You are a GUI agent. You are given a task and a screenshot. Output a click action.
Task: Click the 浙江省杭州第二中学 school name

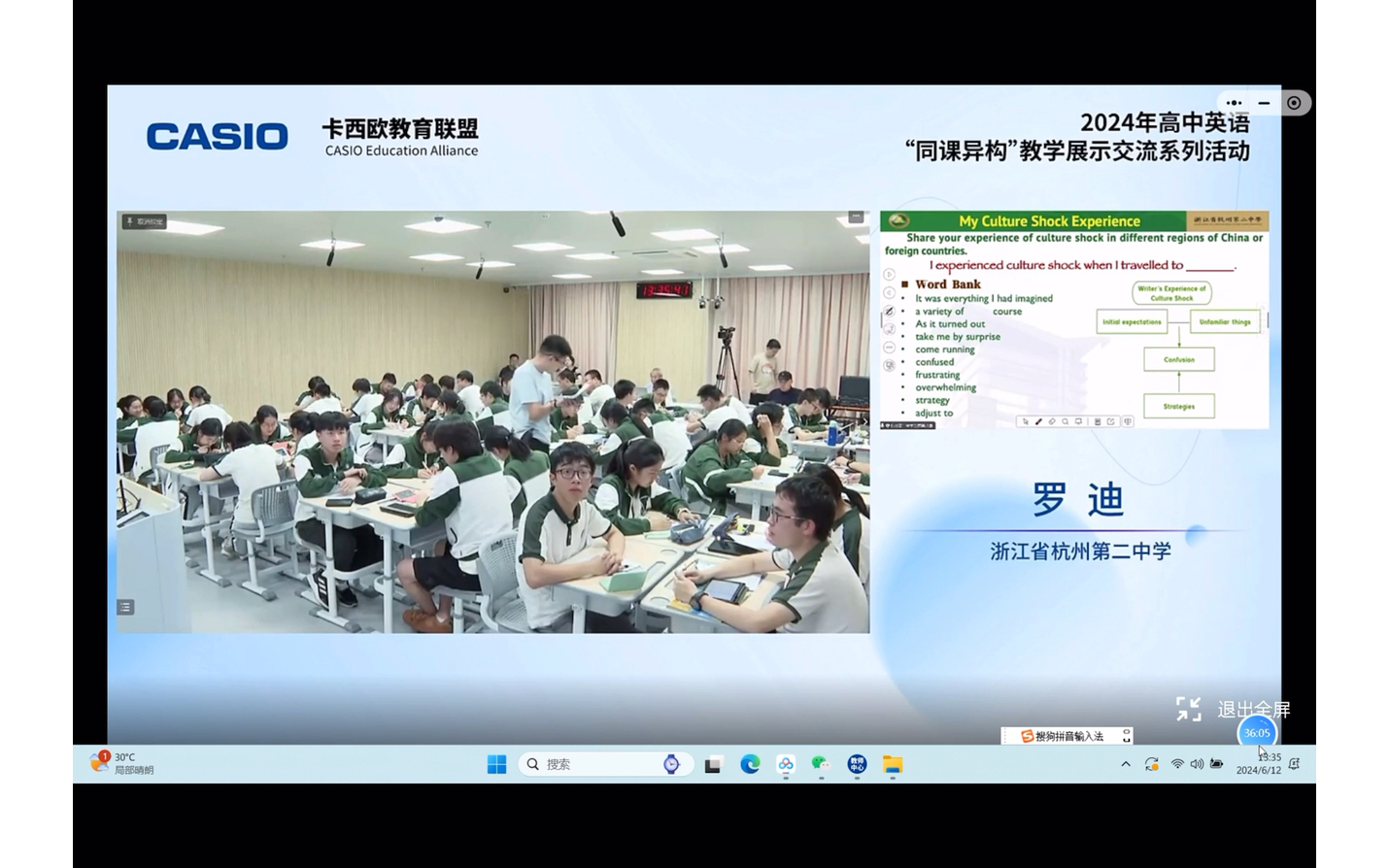pyautogui.click(x=1080, y=551)
